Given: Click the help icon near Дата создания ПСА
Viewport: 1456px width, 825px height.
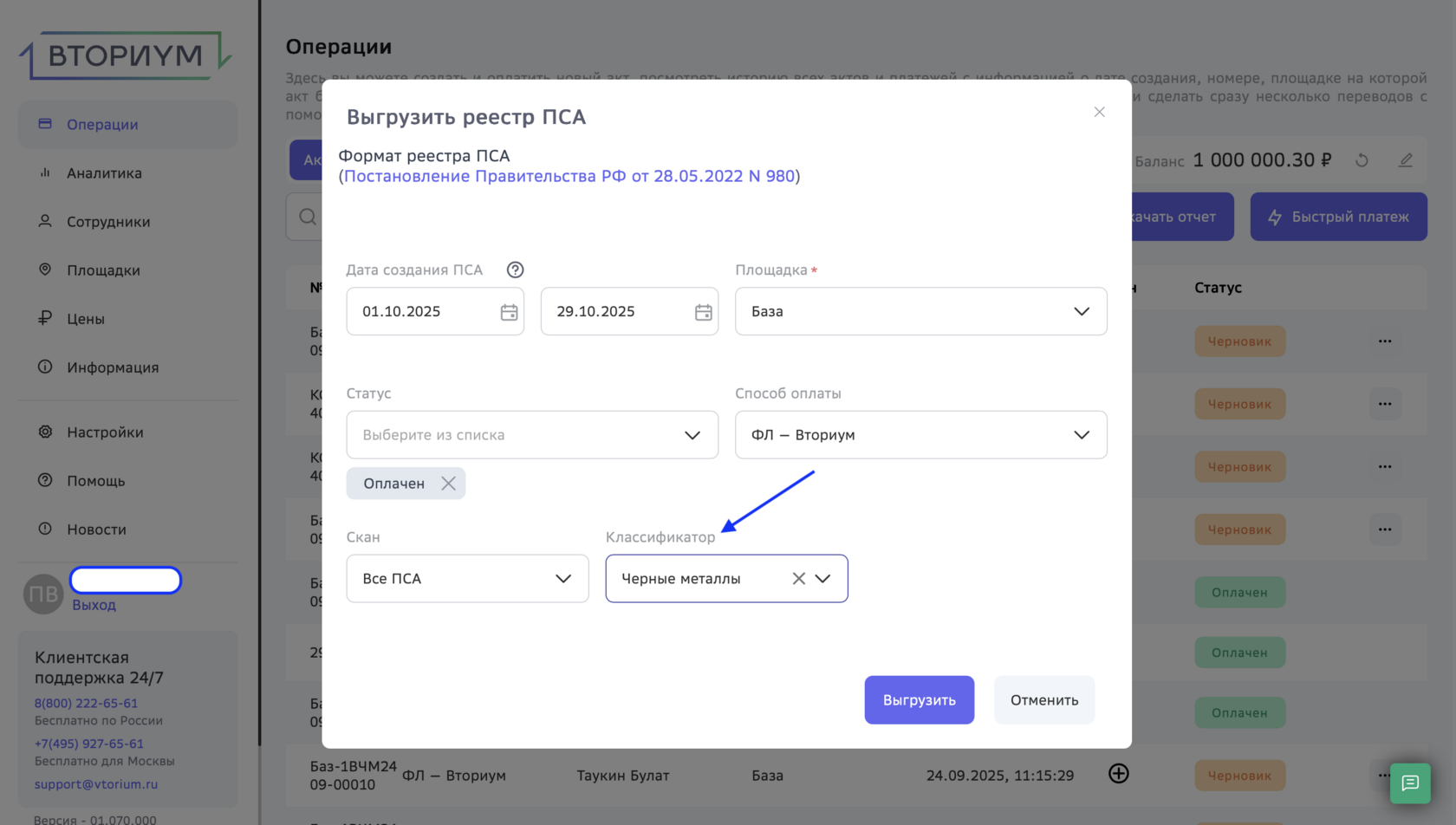Looking at the screenshot, I should (515, 270).
